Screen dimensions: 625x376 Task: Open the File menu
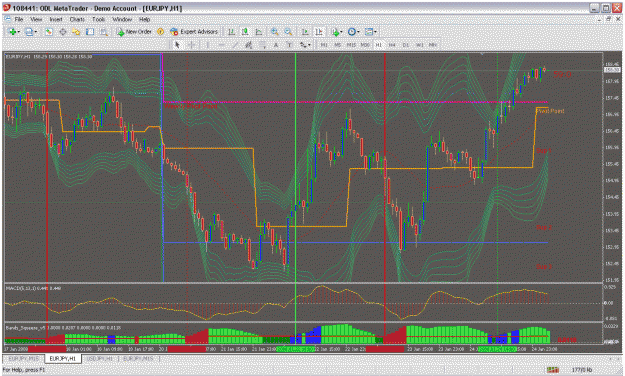[x=19, y=19]
